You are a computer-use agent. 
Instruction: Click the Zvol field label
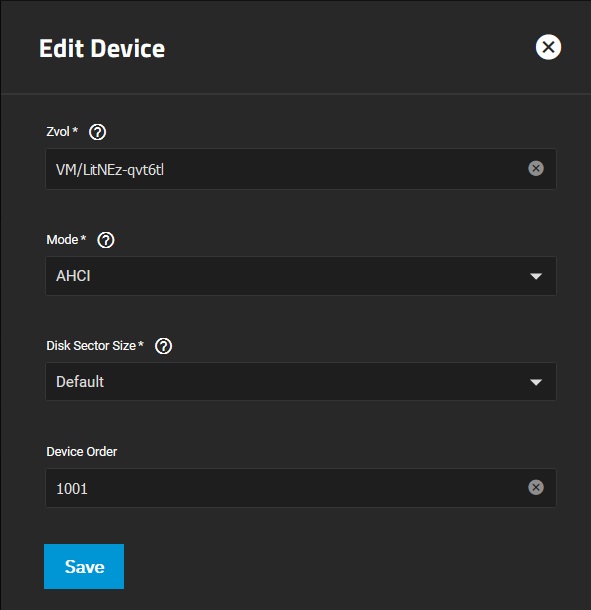58,132
